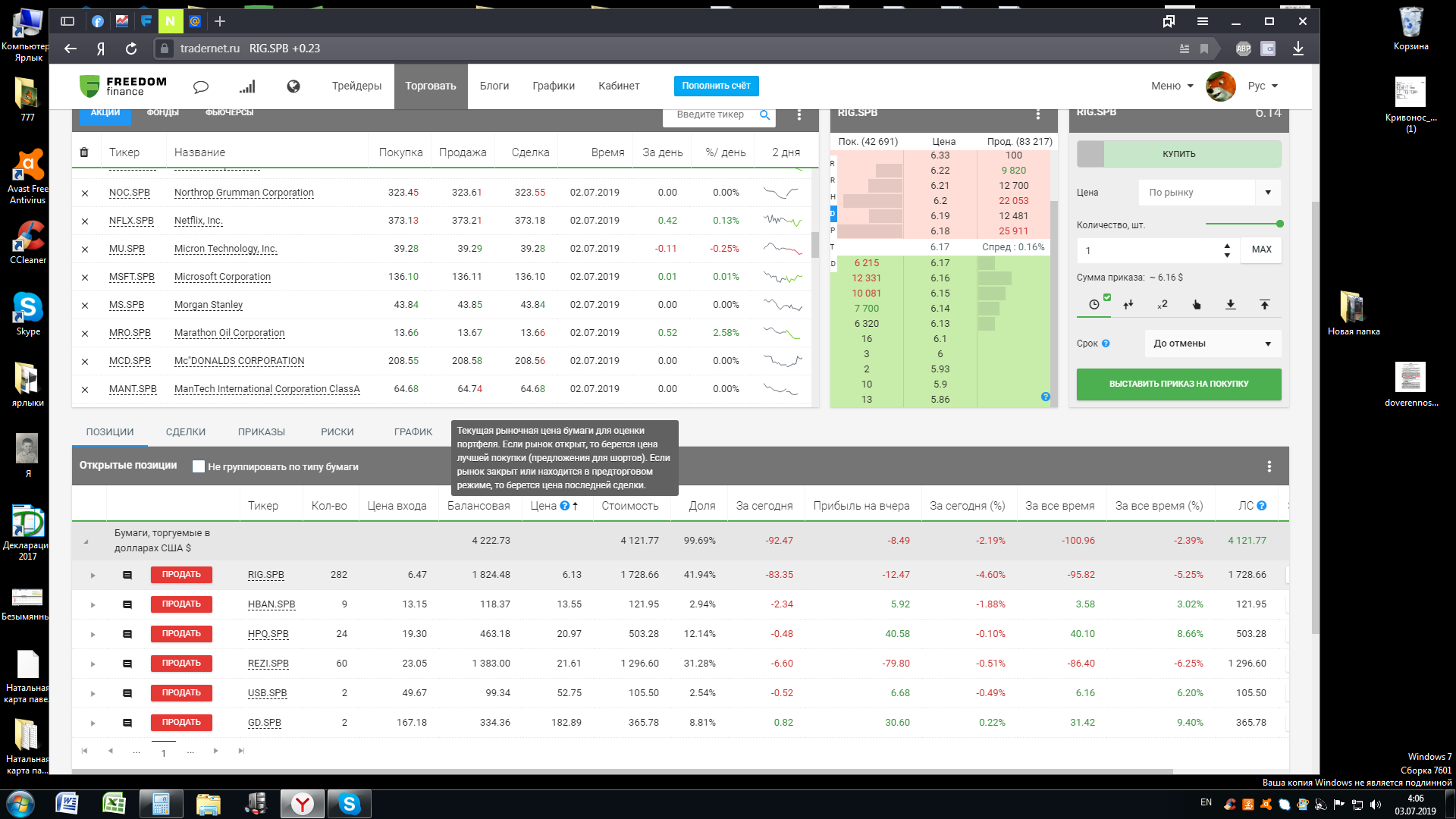
Task: Open the Кабинет menu item
Action: (619, 86)
